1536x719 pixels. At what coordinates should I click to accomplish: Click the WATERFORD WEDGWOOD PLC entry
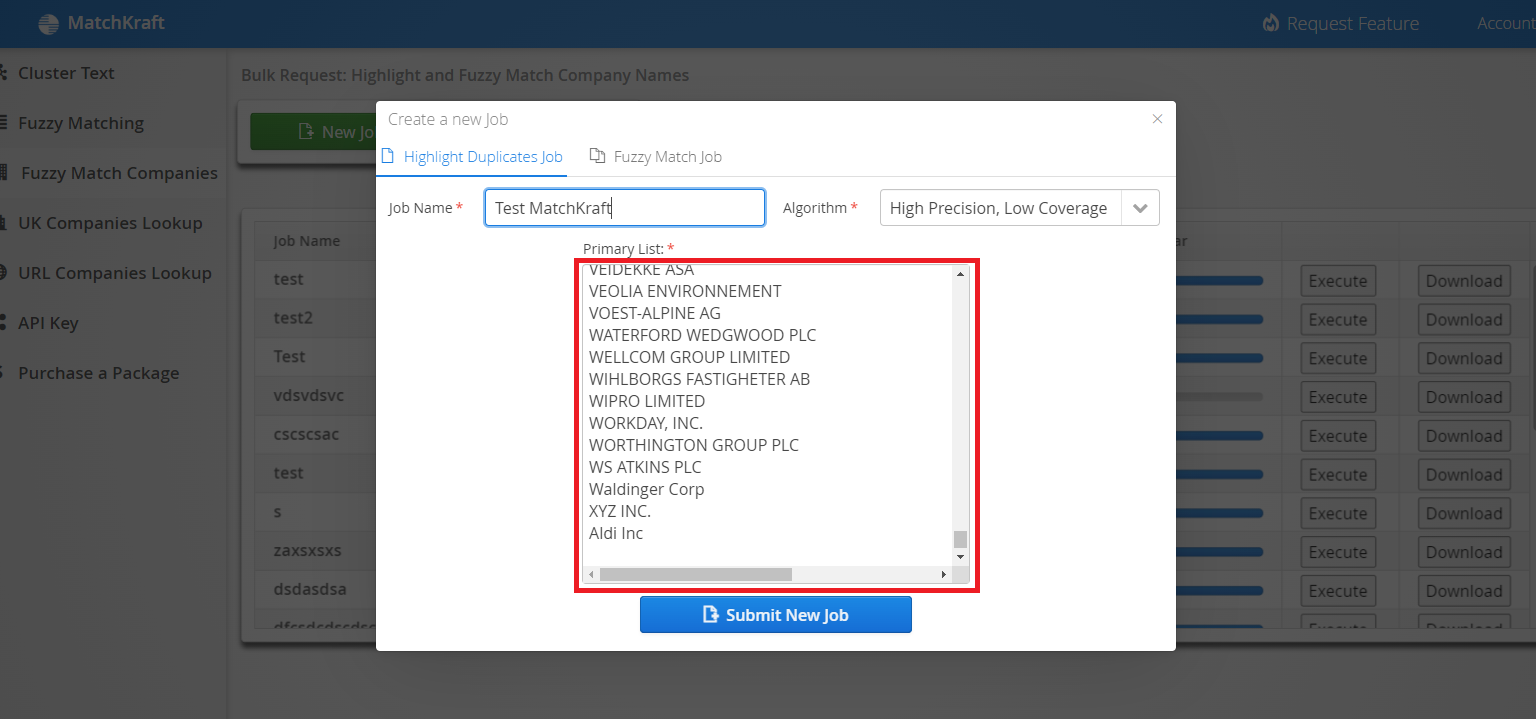[702, 335]
